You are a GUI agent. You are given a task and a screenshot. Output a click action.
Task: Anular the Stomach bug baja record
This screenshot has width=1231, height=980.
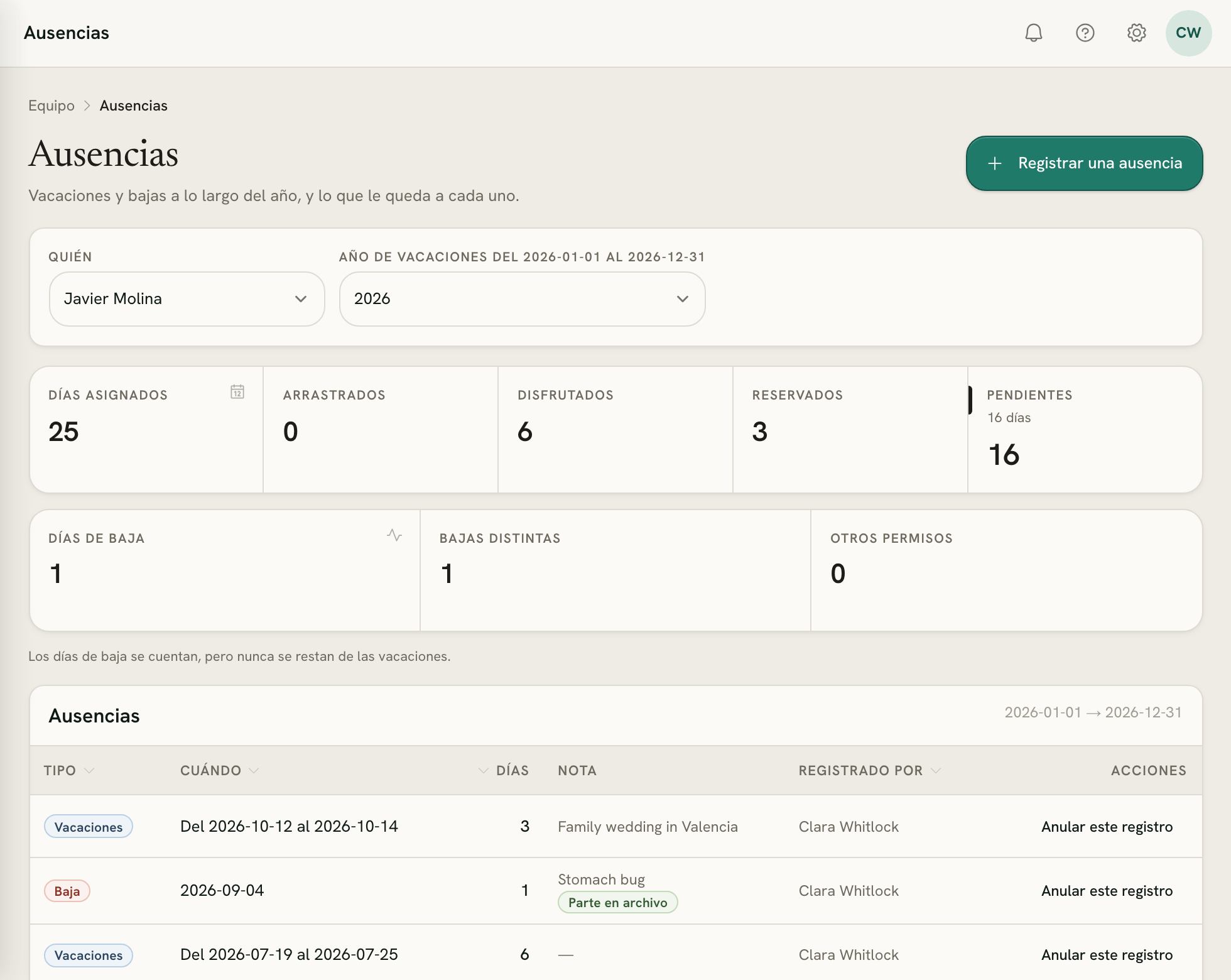pos(1107,891)
